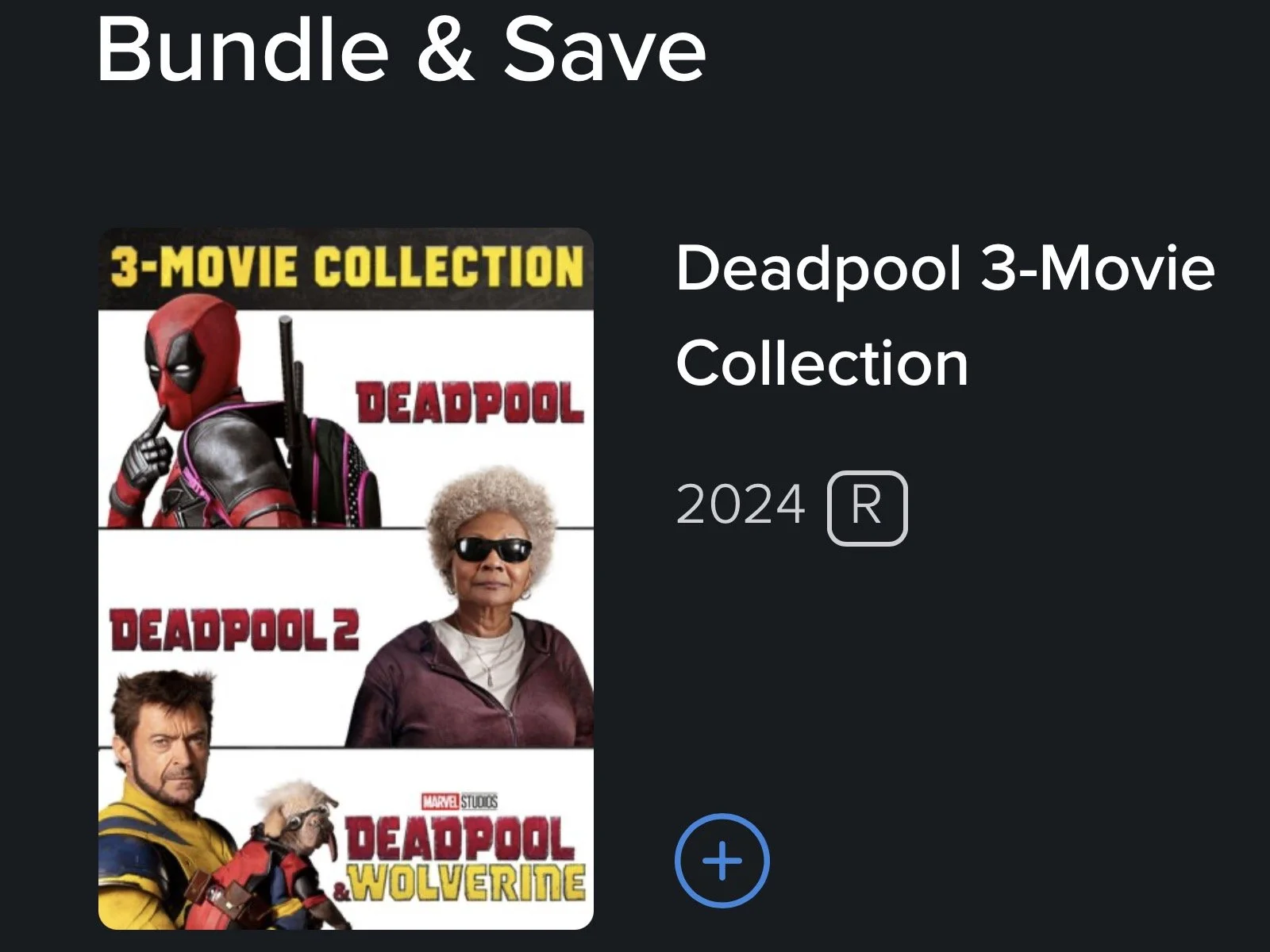The height and width of the screenshot is (952, 1270).
Task: Tap the yellow Wolverine word in logo
Action: tap(468, 883)
